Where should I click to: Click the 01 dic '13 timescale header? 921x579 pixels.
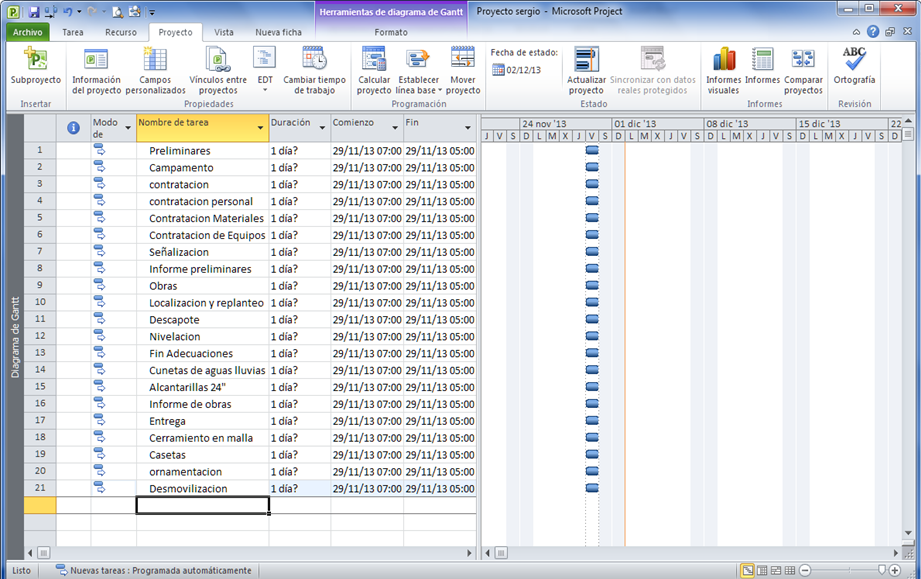point(658,124)
